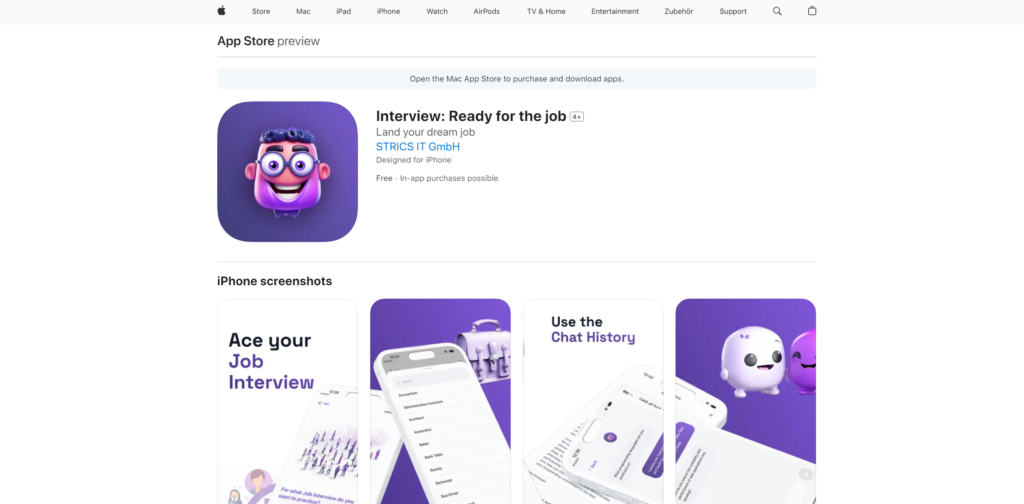View the Use the Chat History screenshot
This screenshot has width=1024, height=504.
pyautogui.click(x=593, y=402)
